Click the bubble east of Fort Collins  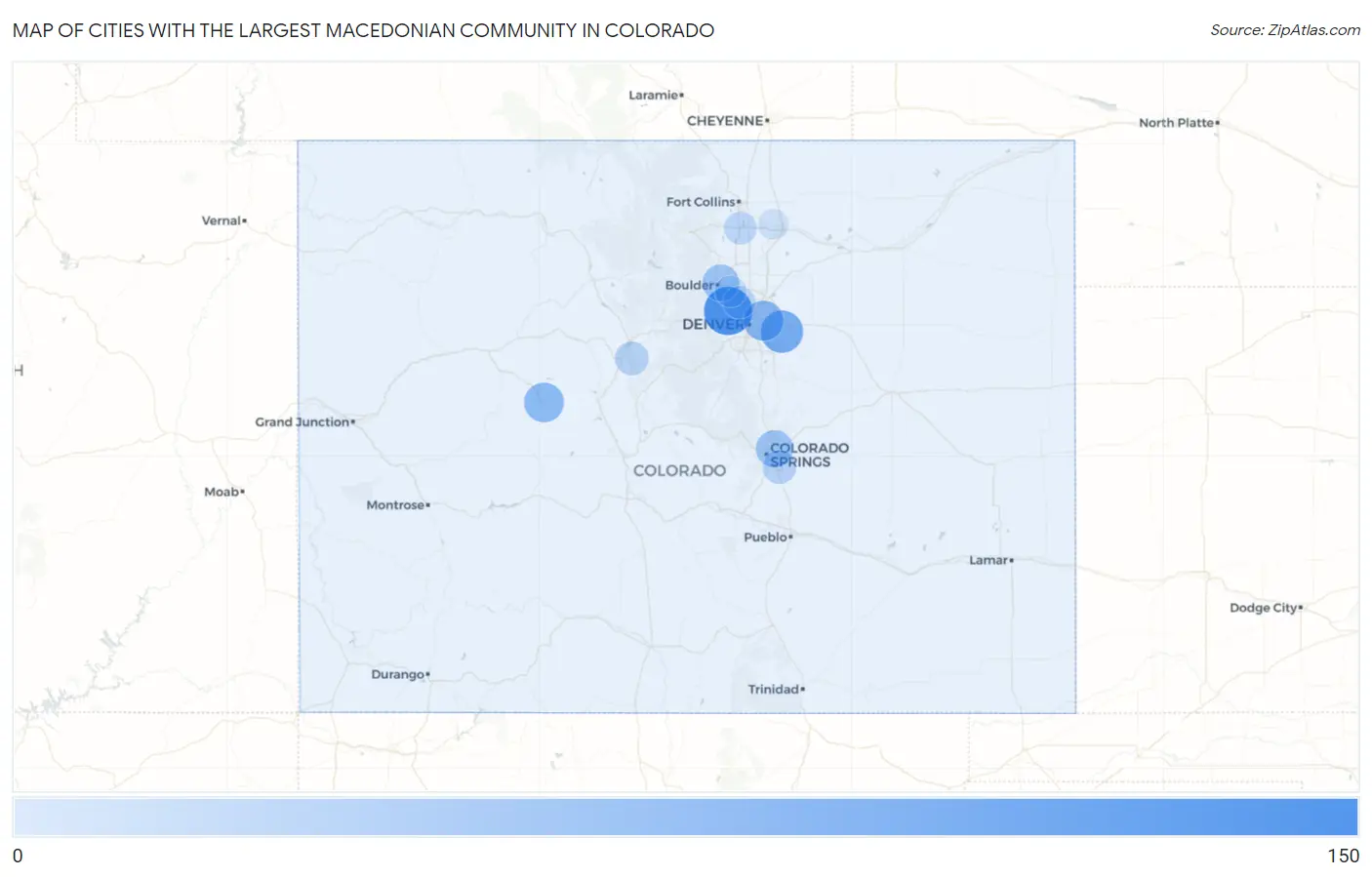(772, 223)
